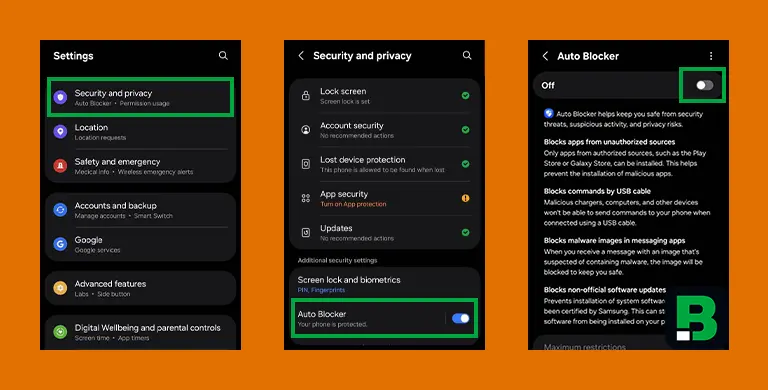The image size is (768, 390).
Task: Click 'Turn on App protection' text
Action: (x=353, y=204)
